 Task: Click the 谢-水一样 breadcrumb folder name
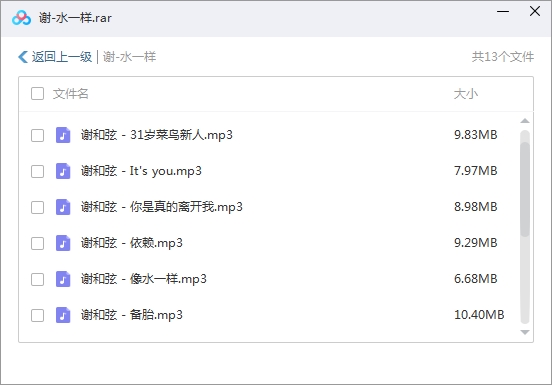129,57
